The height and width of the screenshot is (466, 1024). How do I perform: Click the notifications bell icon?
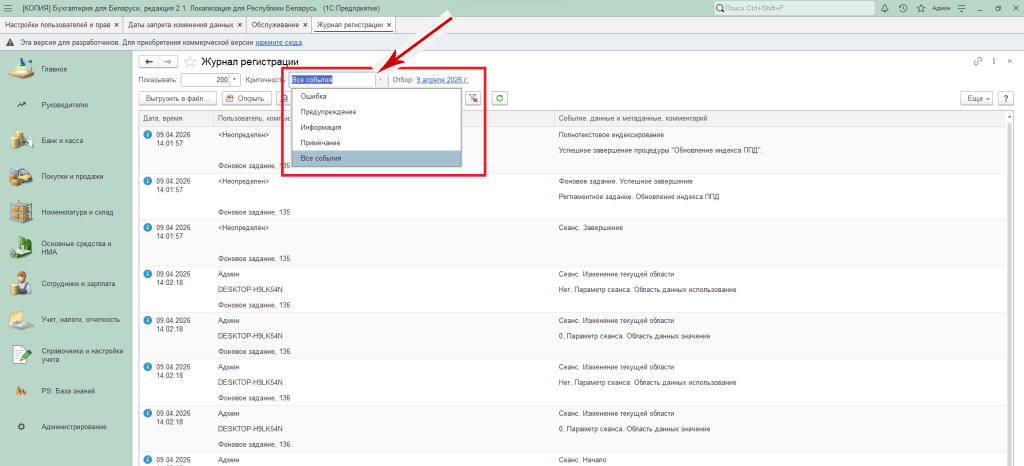(x=884, y=8)
